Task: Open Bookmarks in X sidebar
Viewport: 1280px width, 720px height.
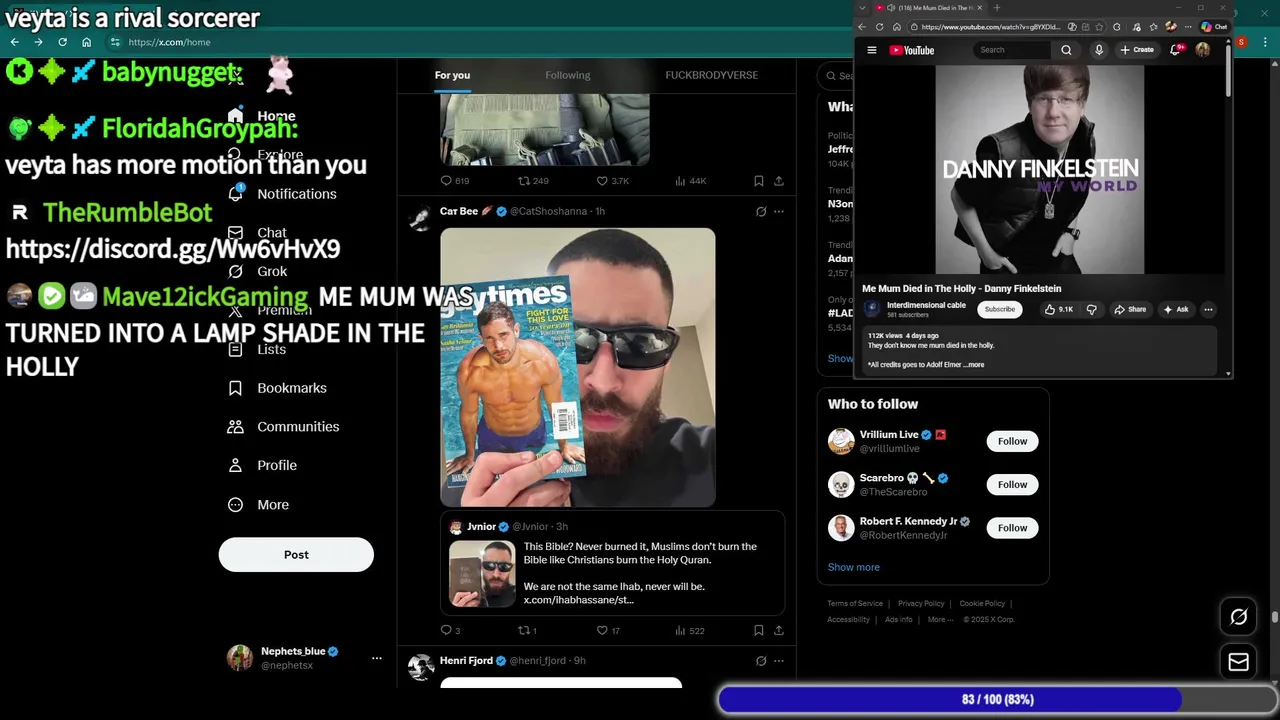Action: click(x=278, y=388)
